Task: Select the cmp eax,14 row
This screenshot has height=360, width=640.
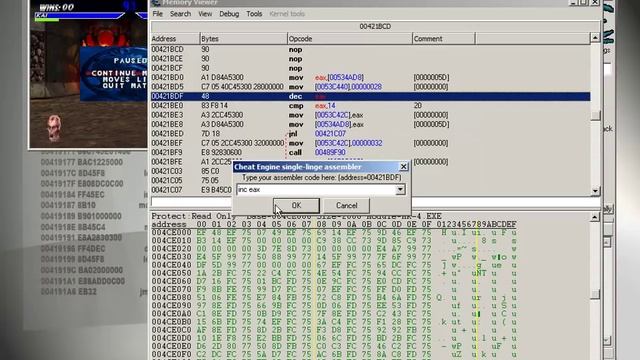Action: pos(371,106)
